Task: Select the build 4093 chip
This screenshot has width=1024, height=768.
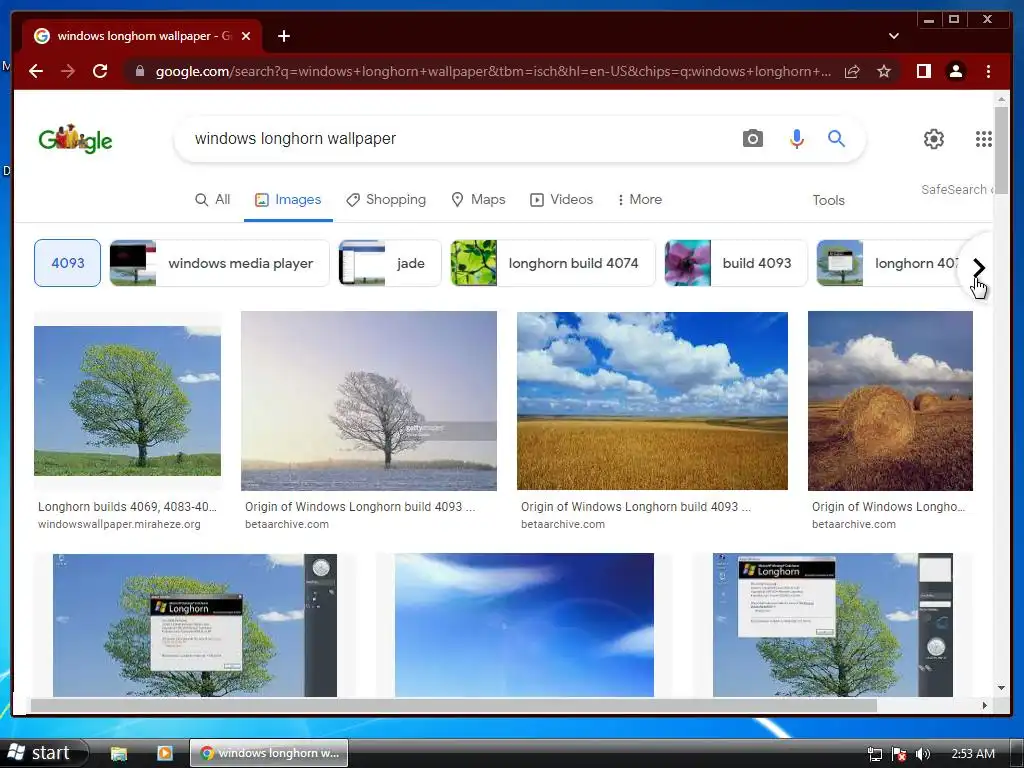Action: 736,263
